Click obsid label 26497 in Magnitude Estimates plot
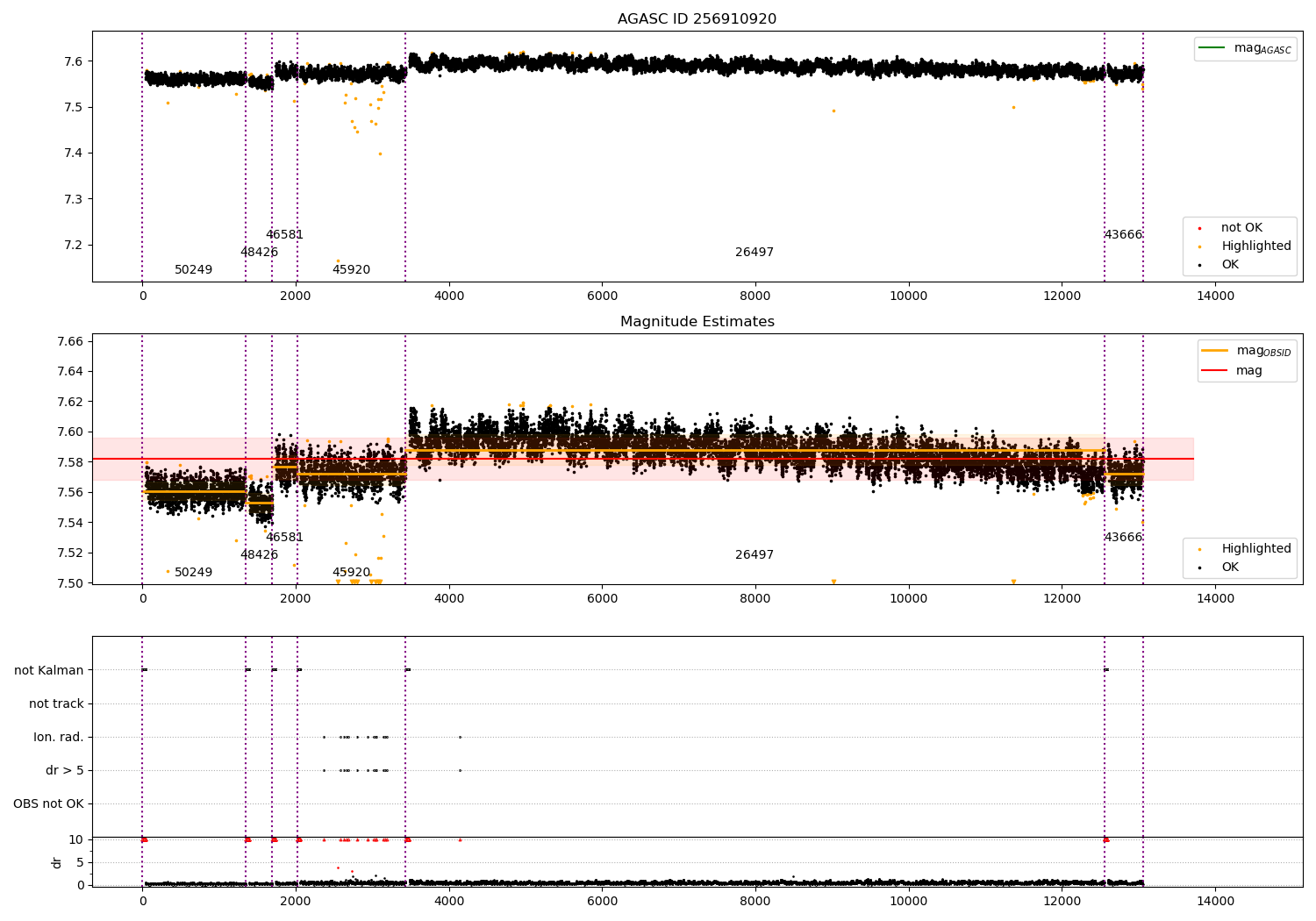This screenshot has height=921, width=1316. coord(755,555)
